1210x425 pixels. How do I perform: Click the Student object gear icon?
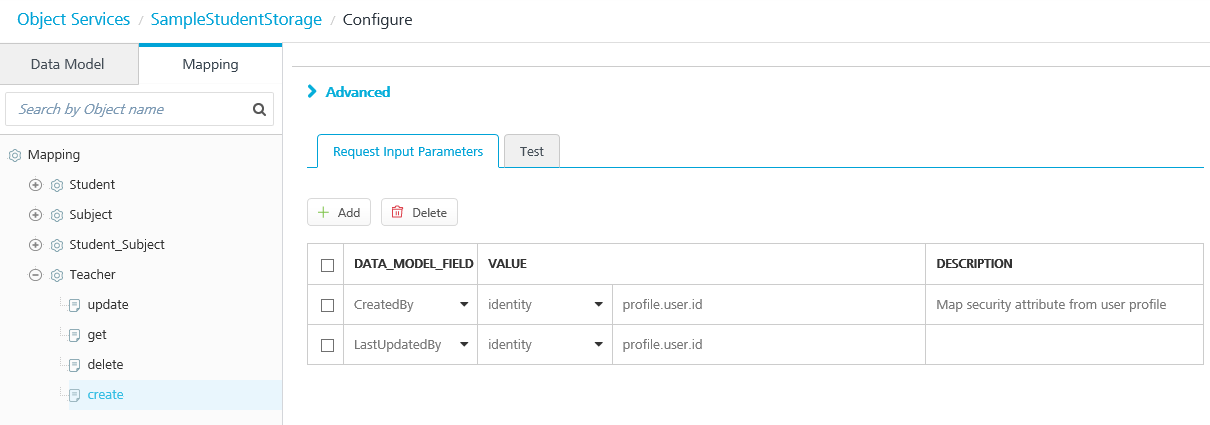(x=57, y=185)
